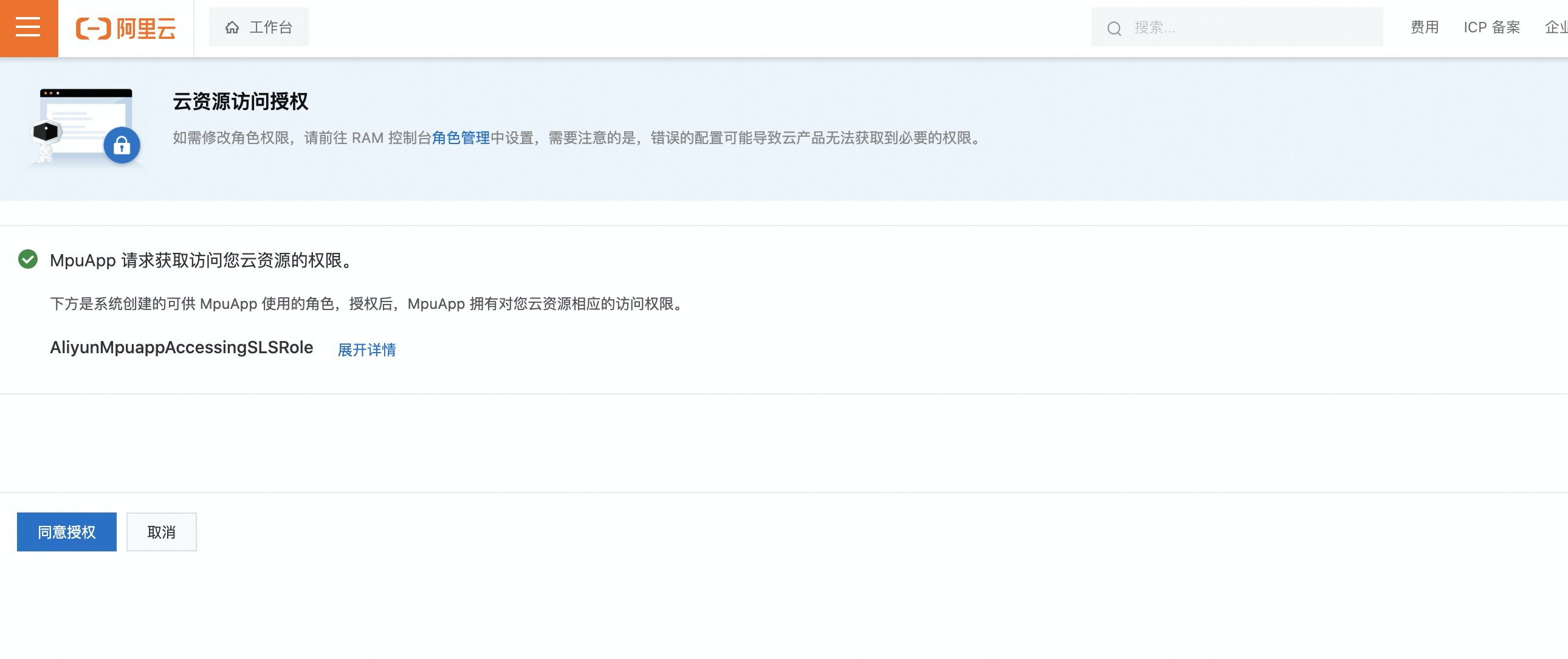Click the magnifier search icon

coord(1114,28)
